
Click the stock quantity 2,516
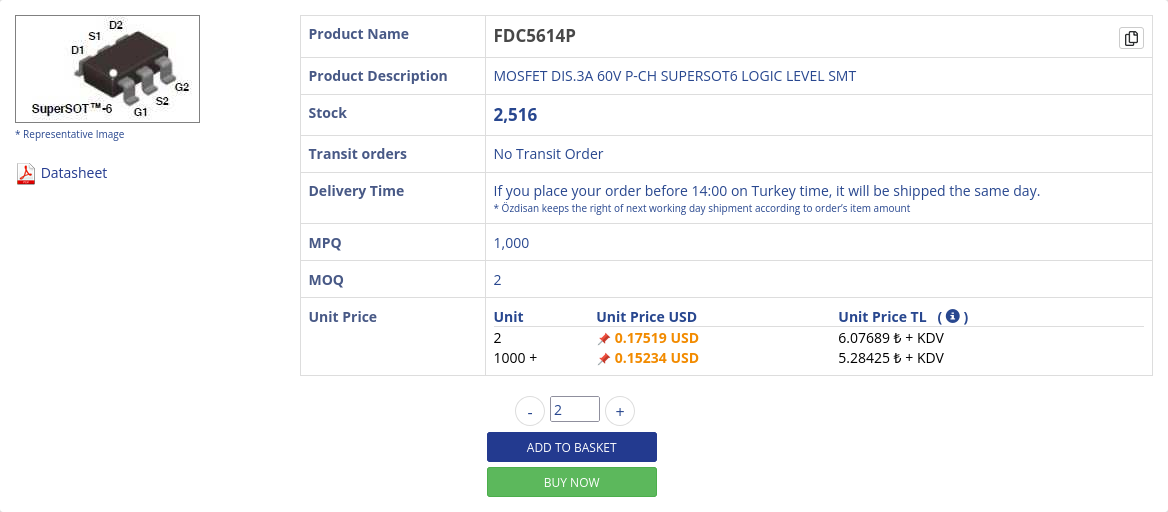[x=516, y=115]
